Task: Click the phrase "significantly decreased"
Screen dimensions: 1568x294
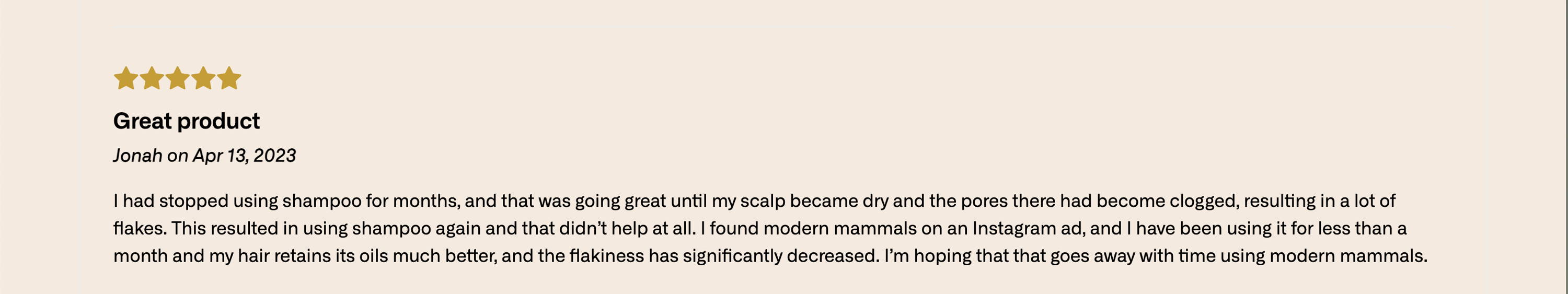Action: tap(781, 256)
